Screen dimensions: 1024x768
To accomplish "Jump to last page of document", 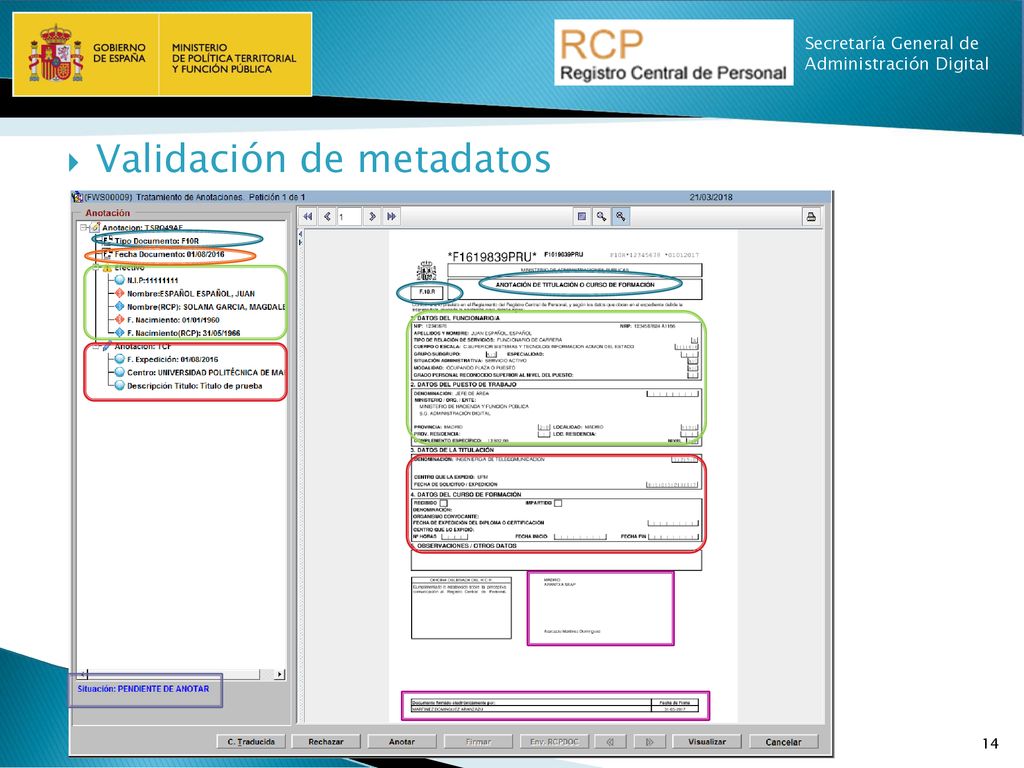I will click(391, 216).
